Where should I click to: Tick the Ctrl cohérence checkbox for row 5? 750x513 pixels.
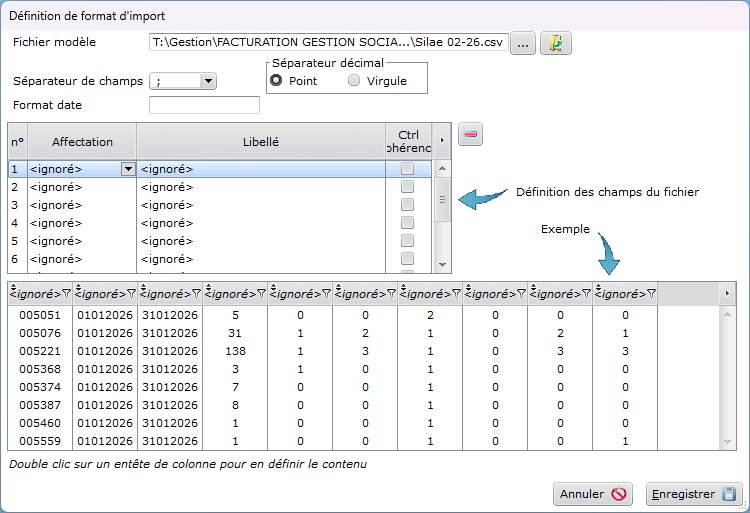click(408, 240)
